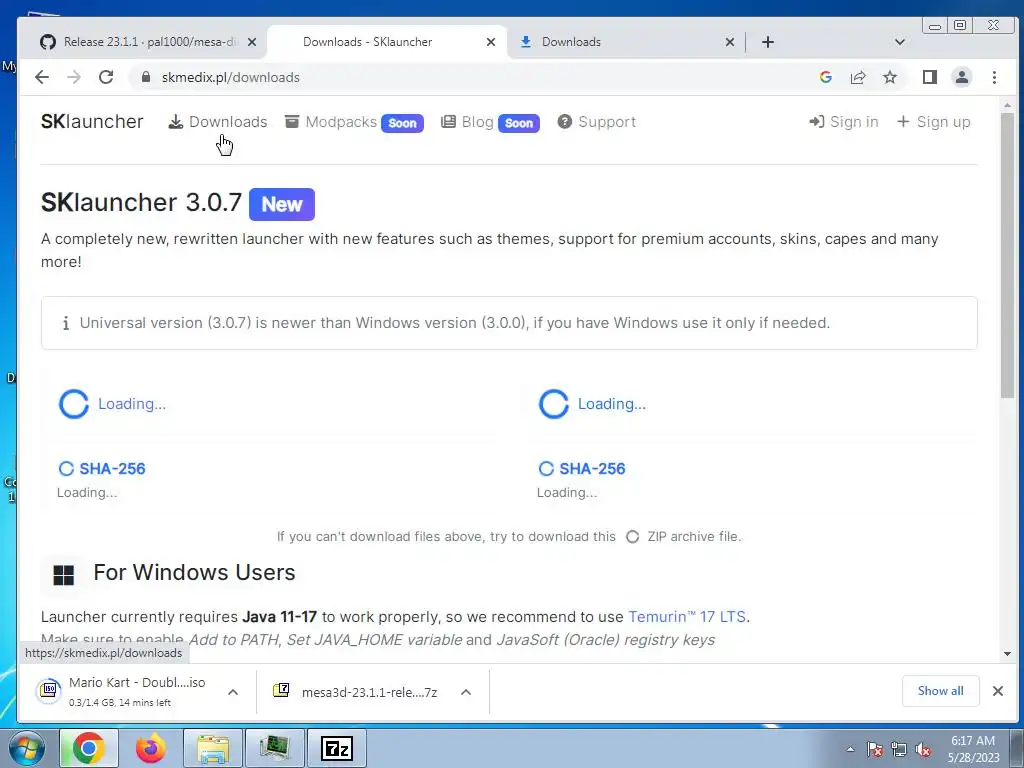Click the right SHA-256 label
The height and width of the screenshot is (768, 1024).
[582, 468]
